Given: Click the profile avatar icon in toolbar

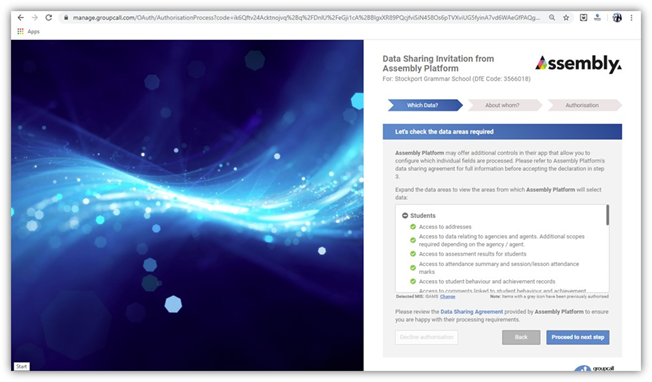Looking at the screenshot, I should point(617,17).
